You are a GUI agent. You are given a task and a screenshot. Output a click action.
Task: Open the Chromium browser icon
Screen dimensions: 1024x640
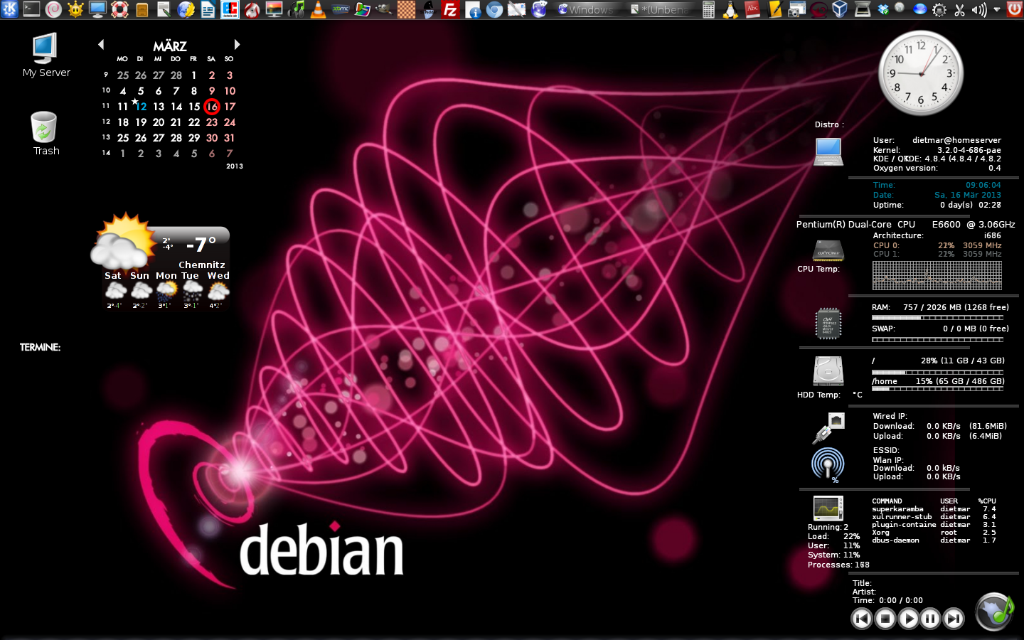click(x=494, y=9)
